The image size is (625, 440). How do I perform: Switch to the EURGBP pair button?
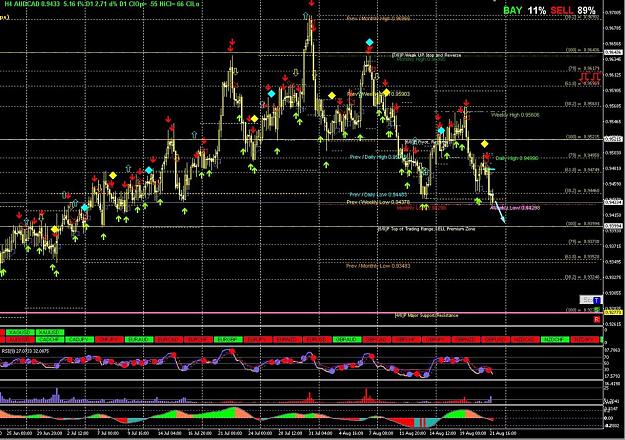(x=228, y=340)
